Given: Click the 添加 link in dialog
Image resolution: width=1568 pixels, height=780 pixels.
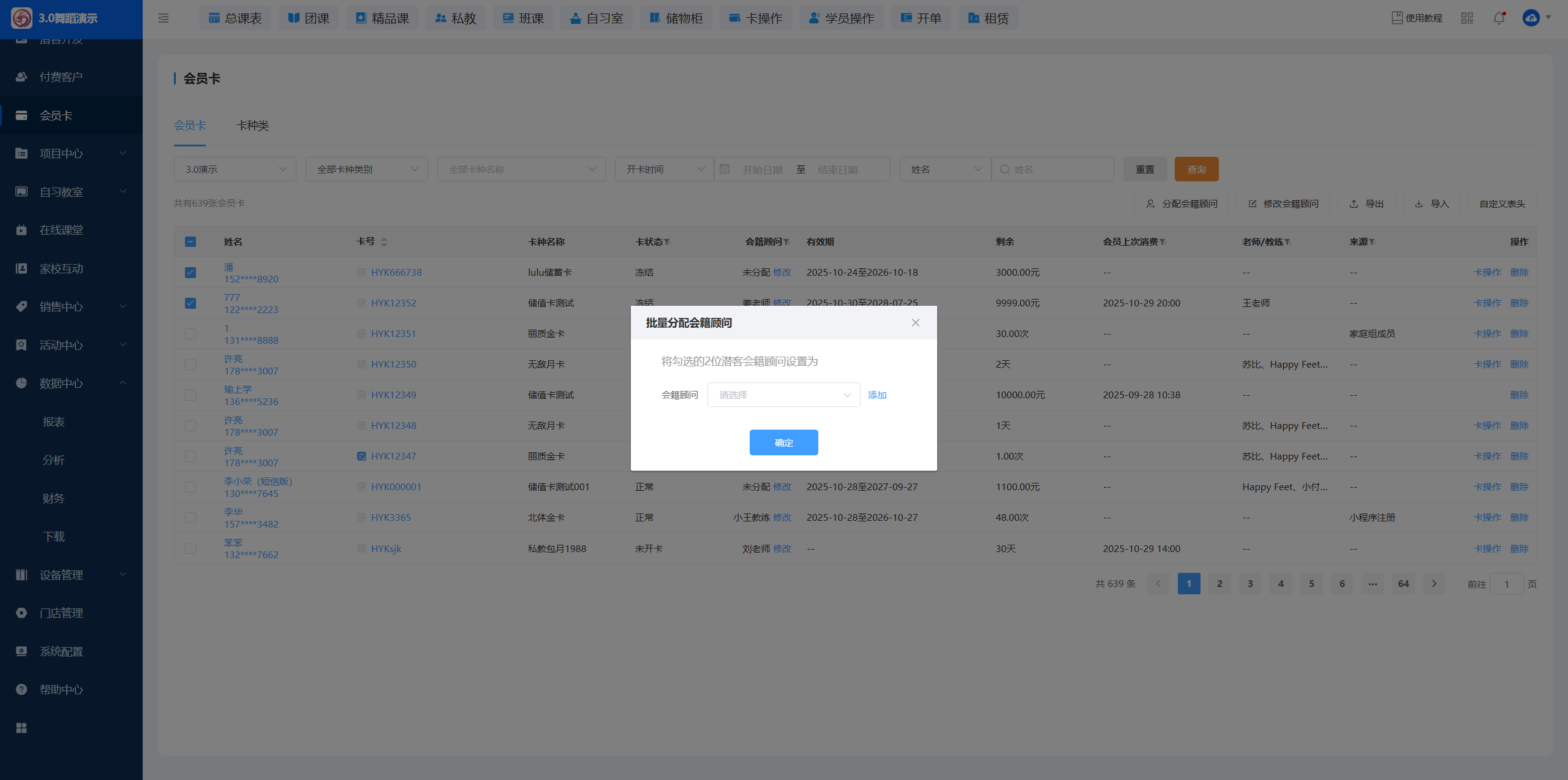Looking at the screenshot, I should 877,395.
